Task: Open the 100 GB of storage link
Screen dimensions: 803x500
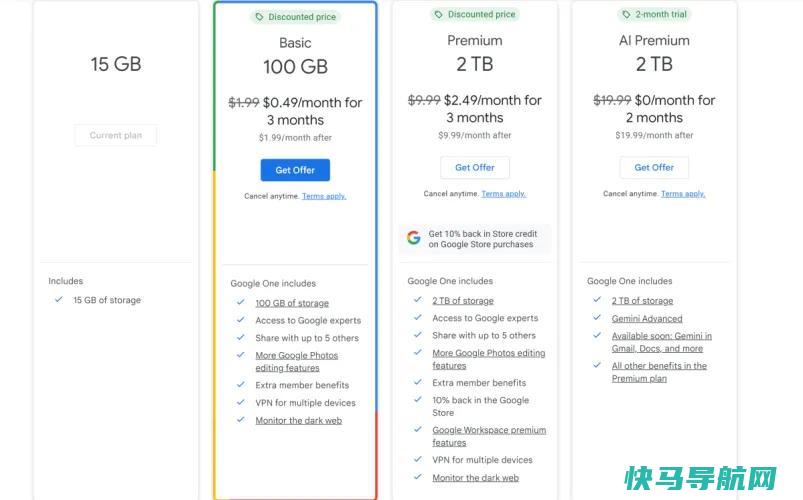Action: [x=292, y=303]
